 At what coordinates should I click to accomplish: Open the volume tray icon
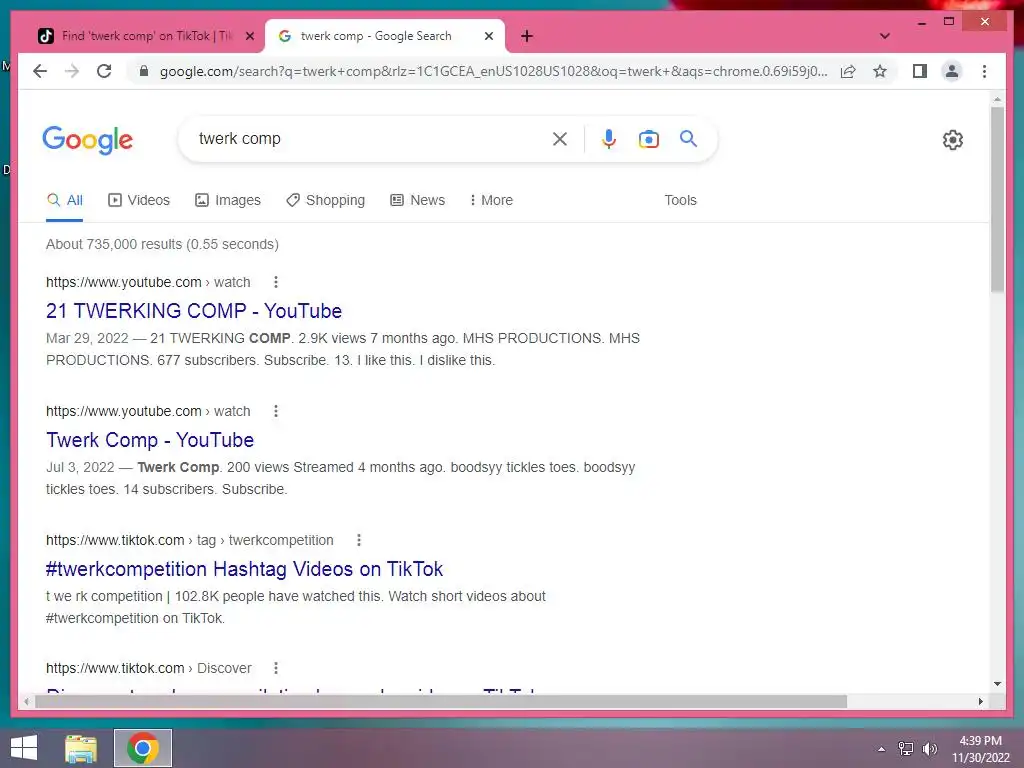pyautogui.click(x=930, y=749)
